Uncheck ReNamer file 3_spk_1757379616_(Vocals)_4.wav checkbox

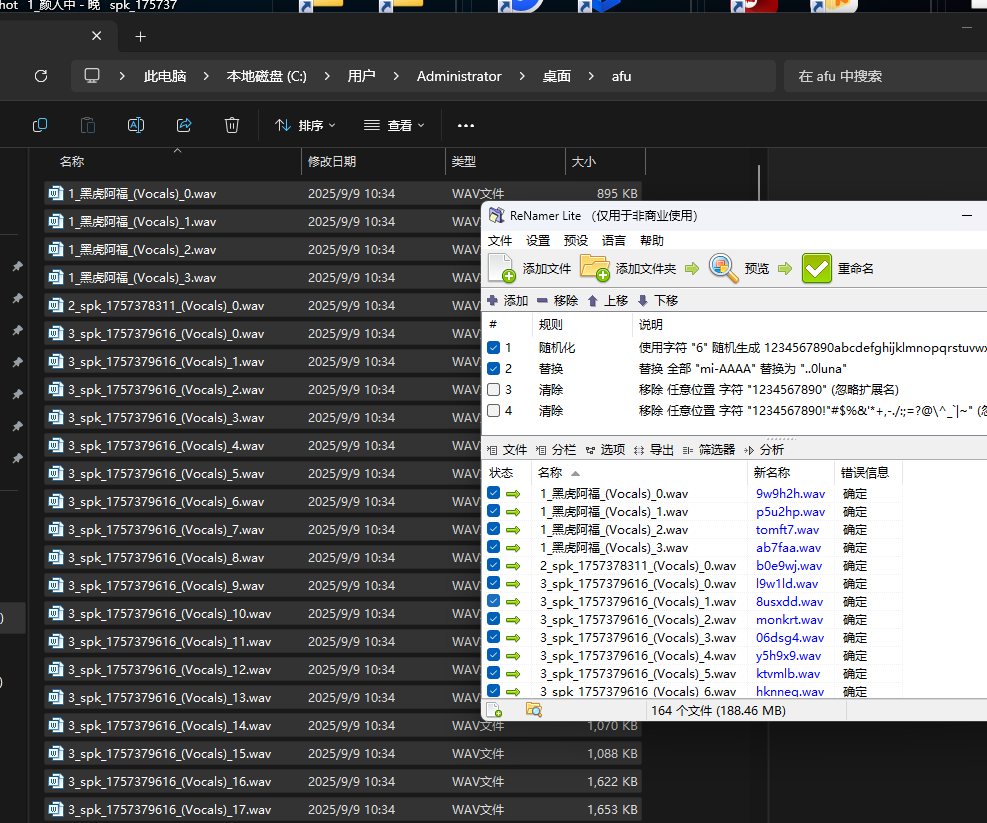[x=494, y=655]
